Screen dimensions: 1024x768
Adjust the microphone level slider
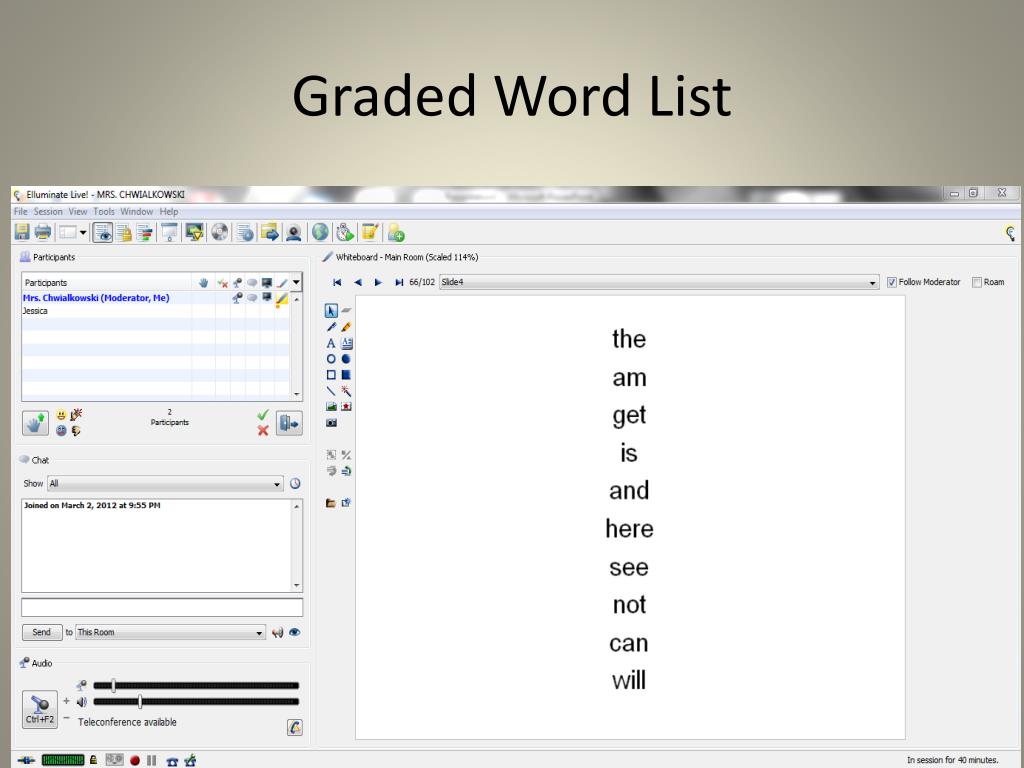tap(114, 685)
